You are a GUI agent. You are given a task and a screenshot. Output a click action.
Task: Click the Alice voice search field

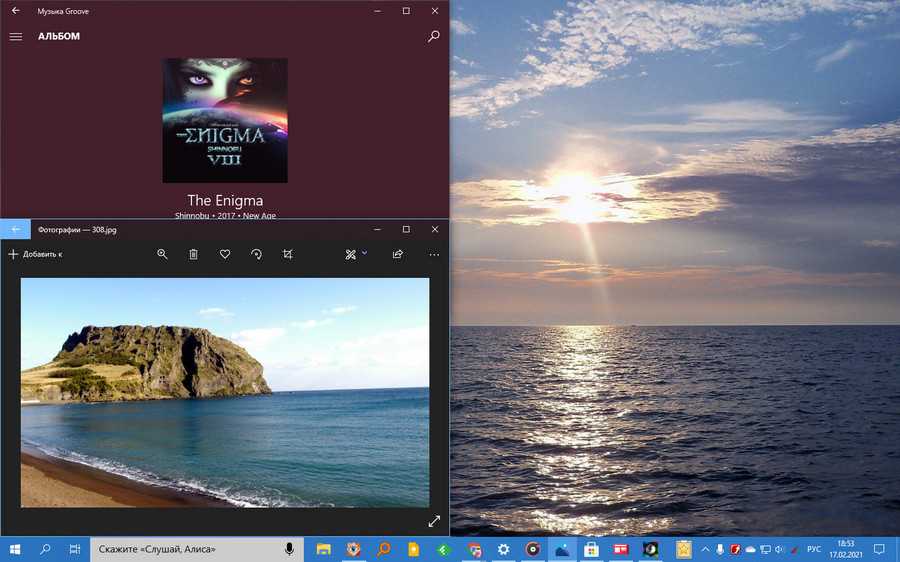(185, 549)
